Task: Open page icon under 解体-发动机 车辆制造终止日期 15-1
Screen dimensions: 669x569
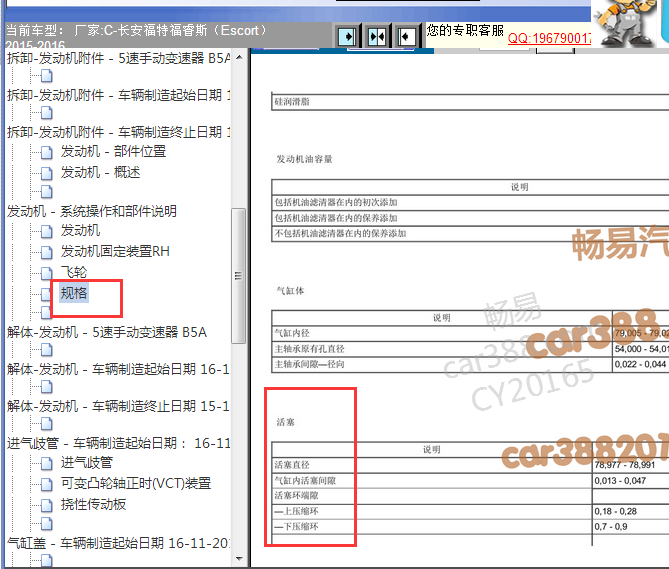Action: [x=47, y=424]
